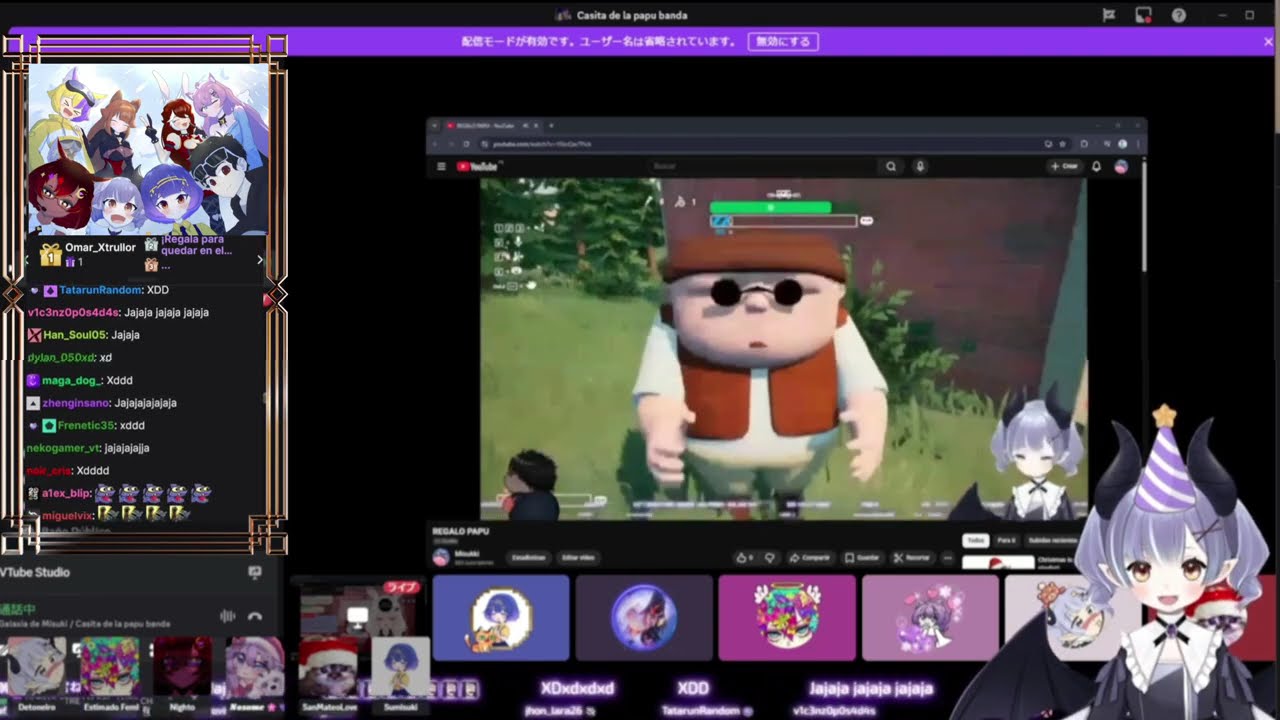Screen dimensions: 1280x720
Task: Open more actions three-dot button under video
Action: (948, 557)
